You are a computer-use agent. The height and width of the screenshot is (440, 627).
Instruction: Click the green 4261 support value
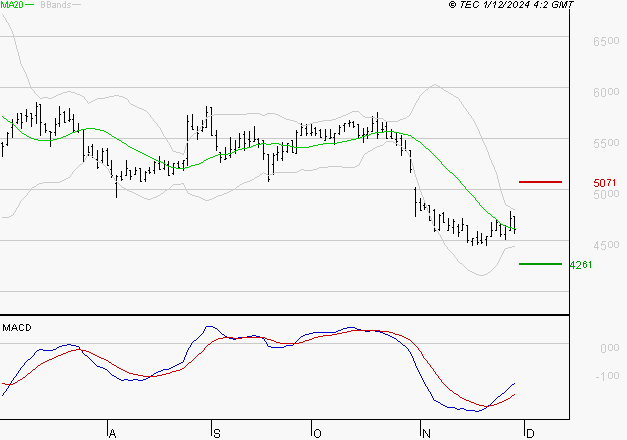(581, 265)
